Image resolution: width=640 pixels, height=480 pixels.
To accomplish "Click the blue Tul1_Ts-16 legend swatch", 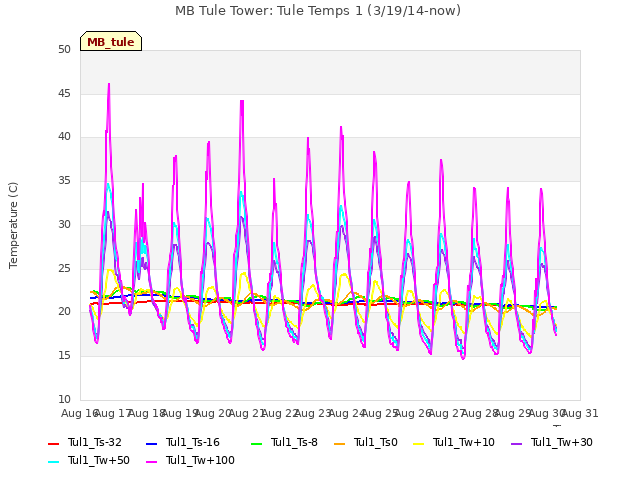I will pyautogui.click(x=151, y=444).
